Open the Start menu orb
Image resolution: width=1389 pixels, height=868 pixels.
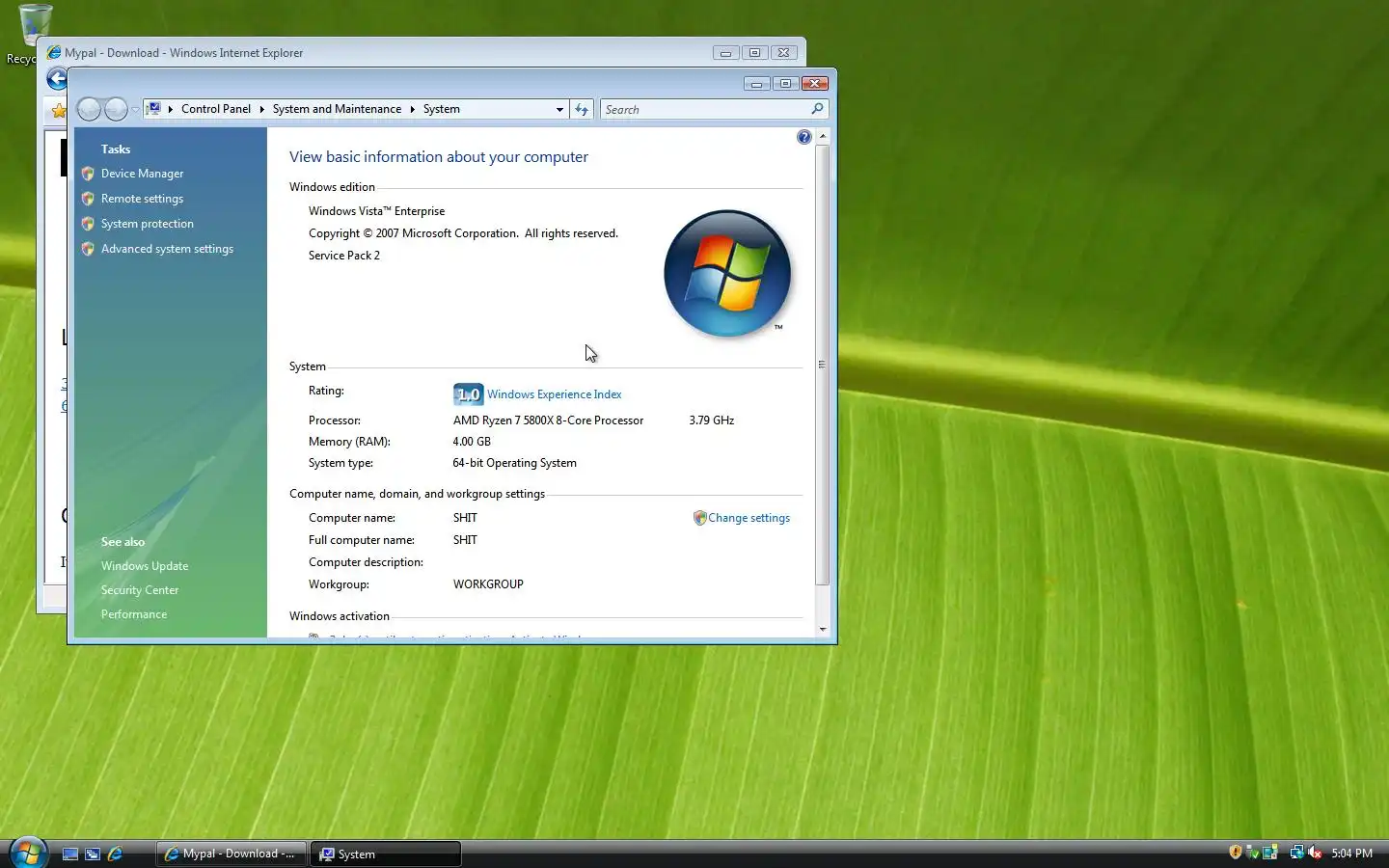(x=28, y=853)
